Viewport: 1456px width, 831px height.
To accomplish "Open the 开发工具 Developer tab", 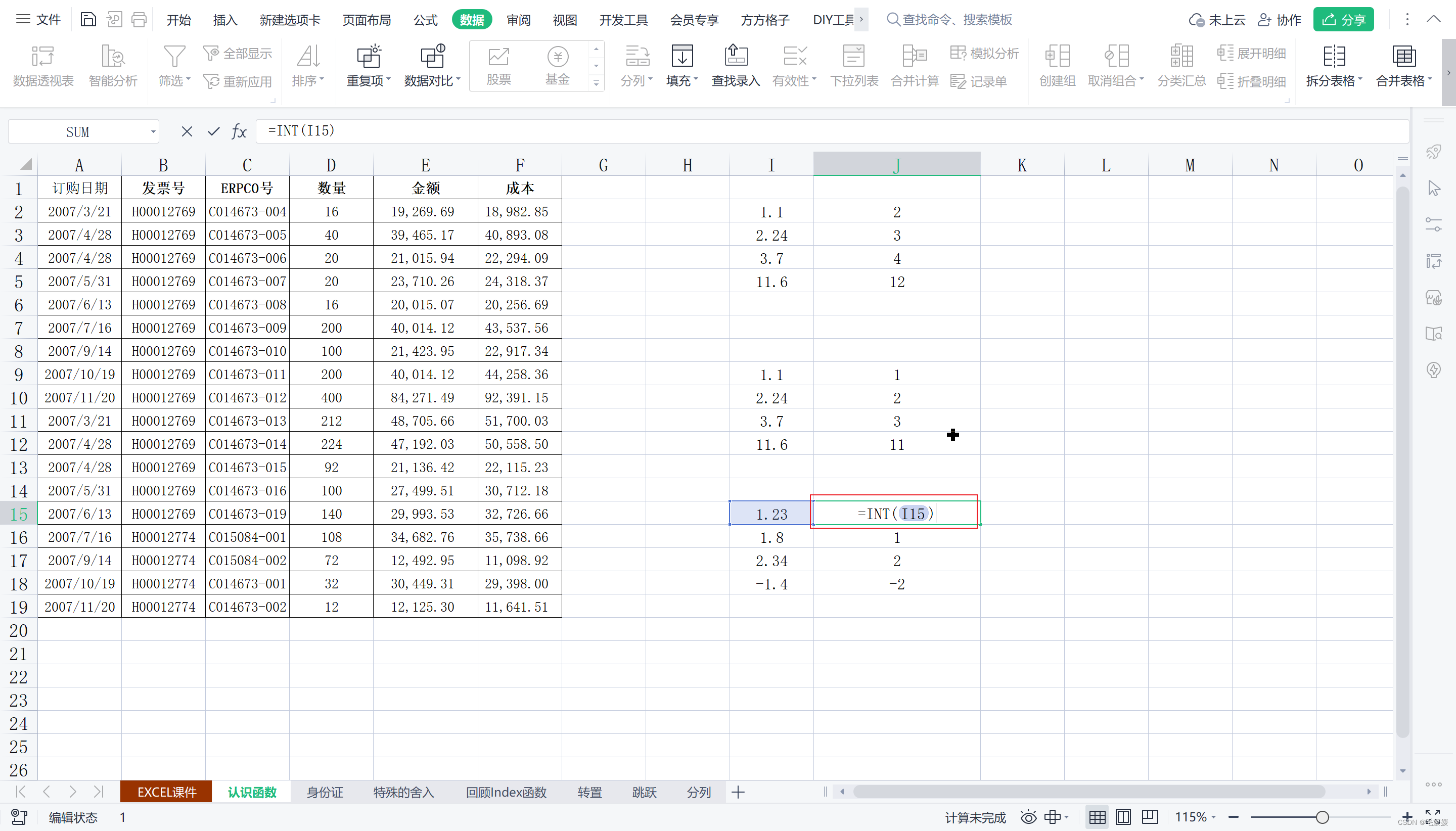I will pos(623,20).
